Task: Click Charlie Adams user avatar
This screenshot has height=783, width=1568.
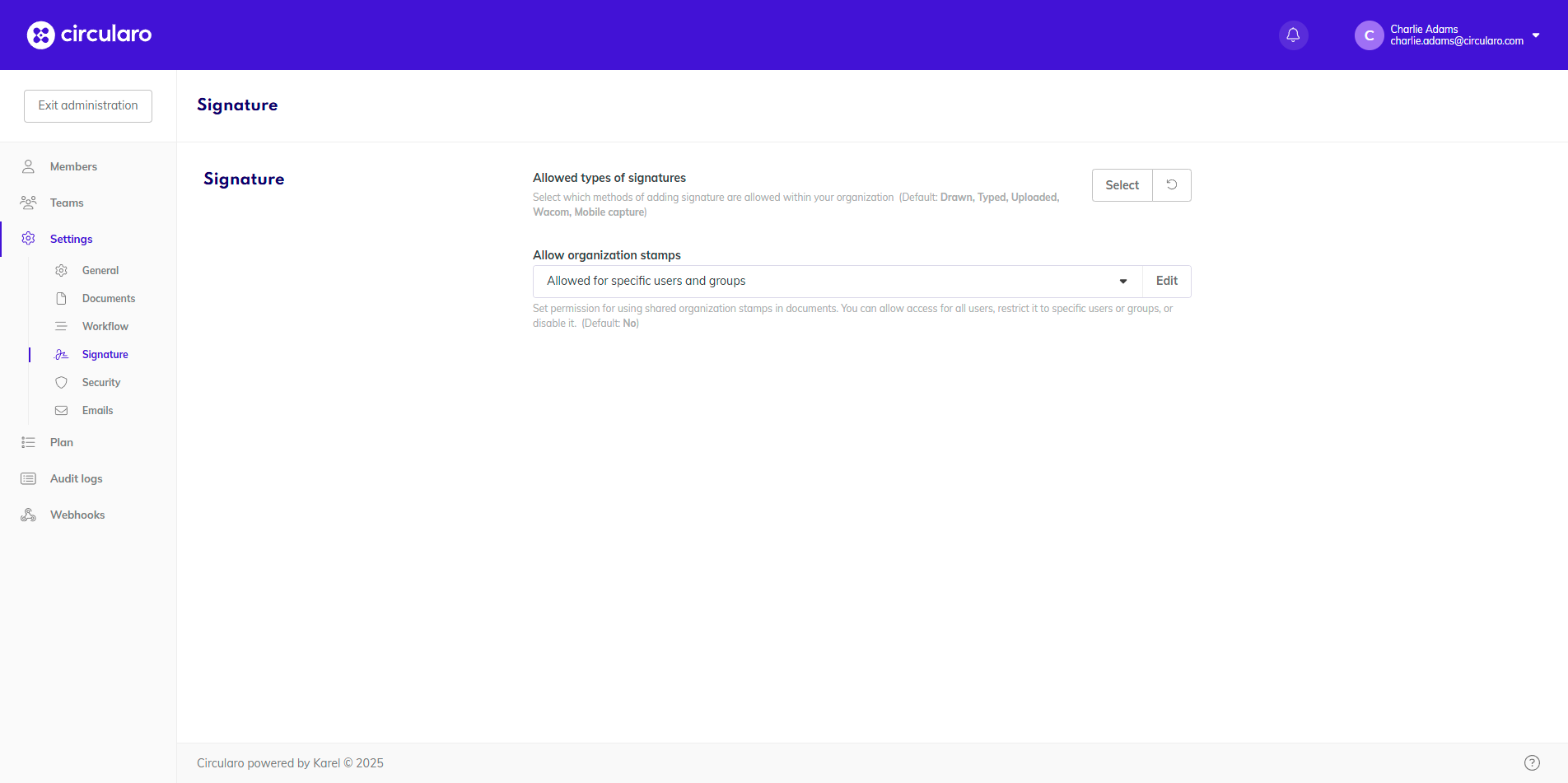Action: (x=1369, y=35)
